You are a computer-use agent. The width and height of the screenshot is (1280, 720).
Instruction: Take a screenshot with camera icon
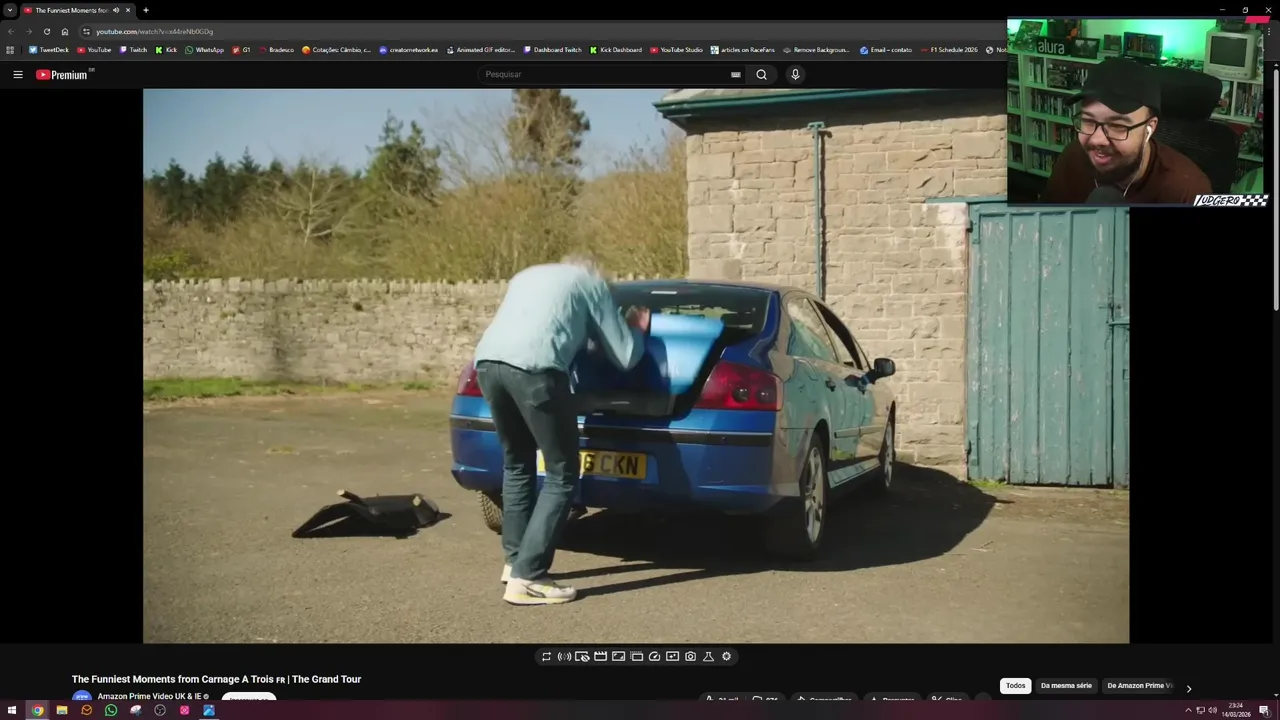coord(690,657)
